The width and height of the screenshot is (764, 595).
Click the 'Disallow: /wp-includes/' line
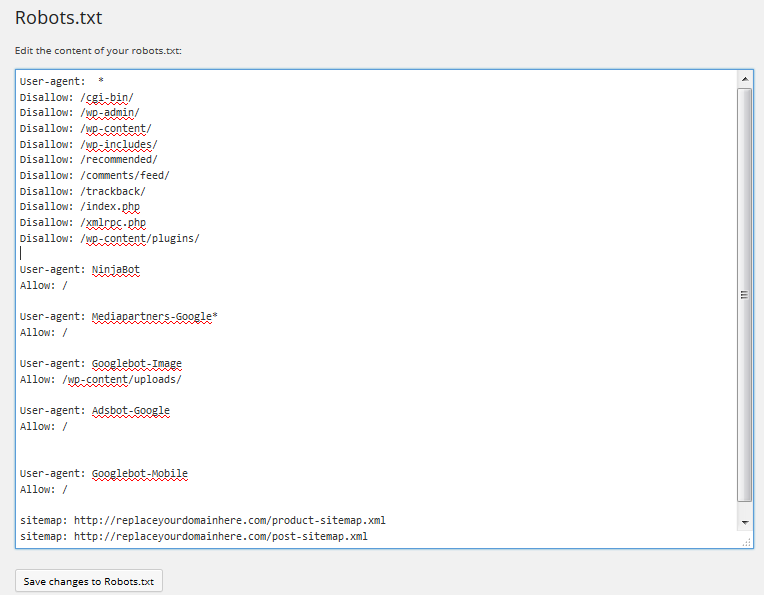(x=89, y=145)
